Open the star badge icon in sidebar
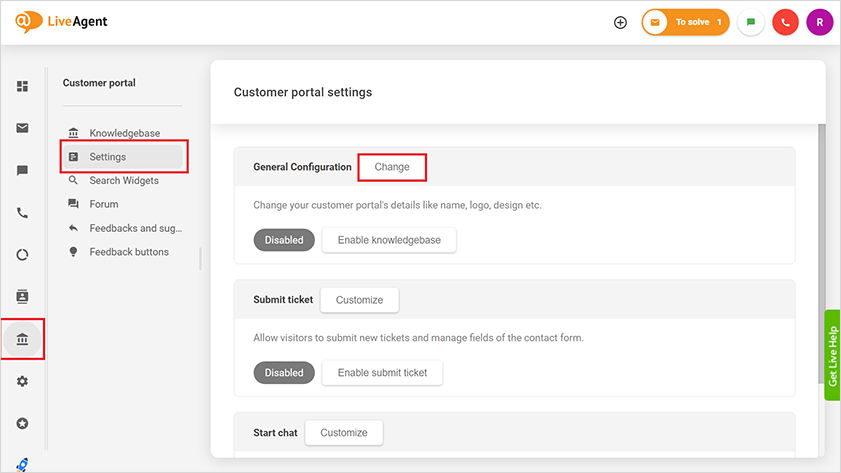This screenshot has height=473, width=841. point(22,424)
